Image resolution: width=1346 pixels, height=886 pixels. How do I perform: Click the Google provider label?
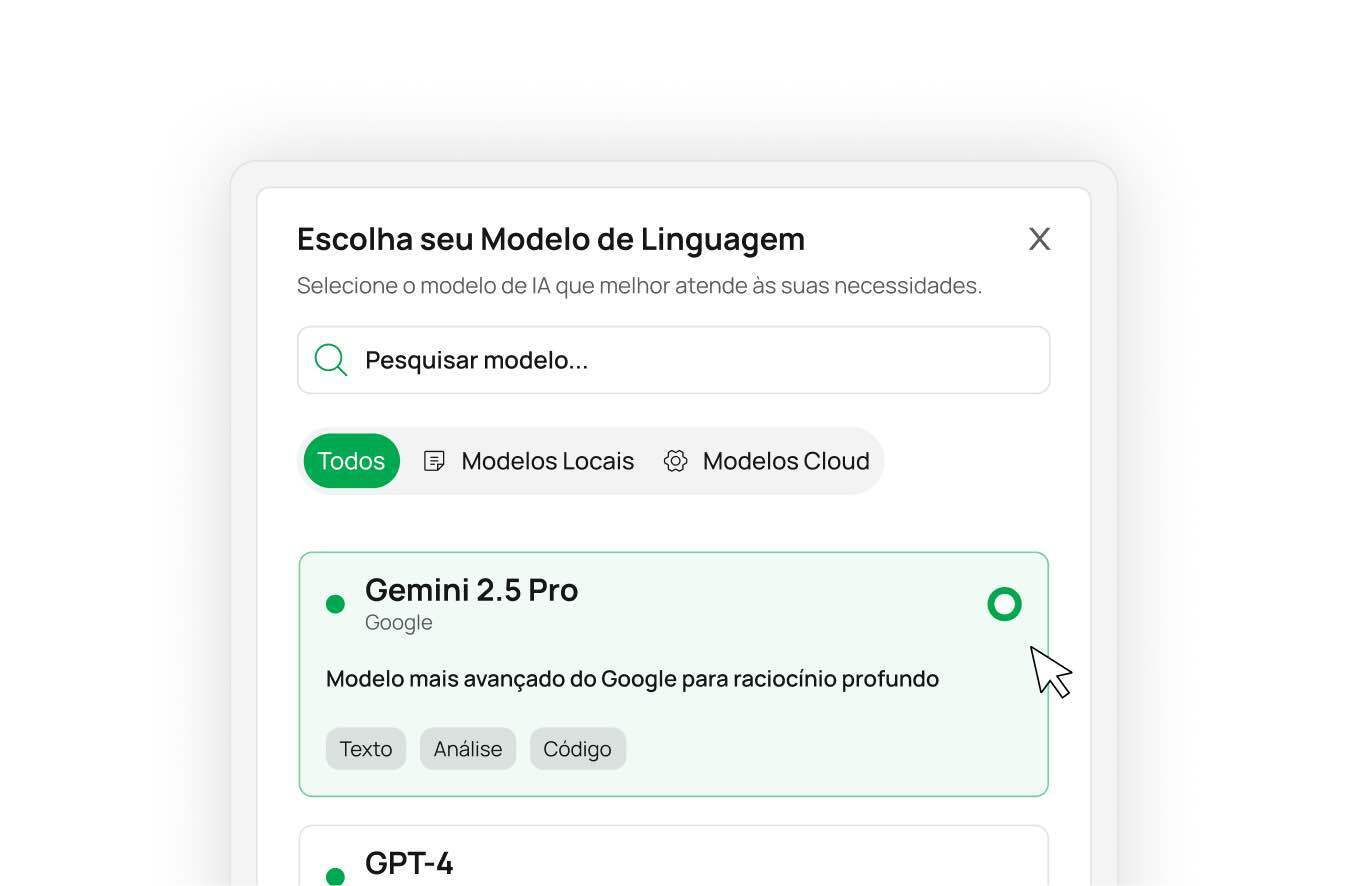click(x=398, y=621)
